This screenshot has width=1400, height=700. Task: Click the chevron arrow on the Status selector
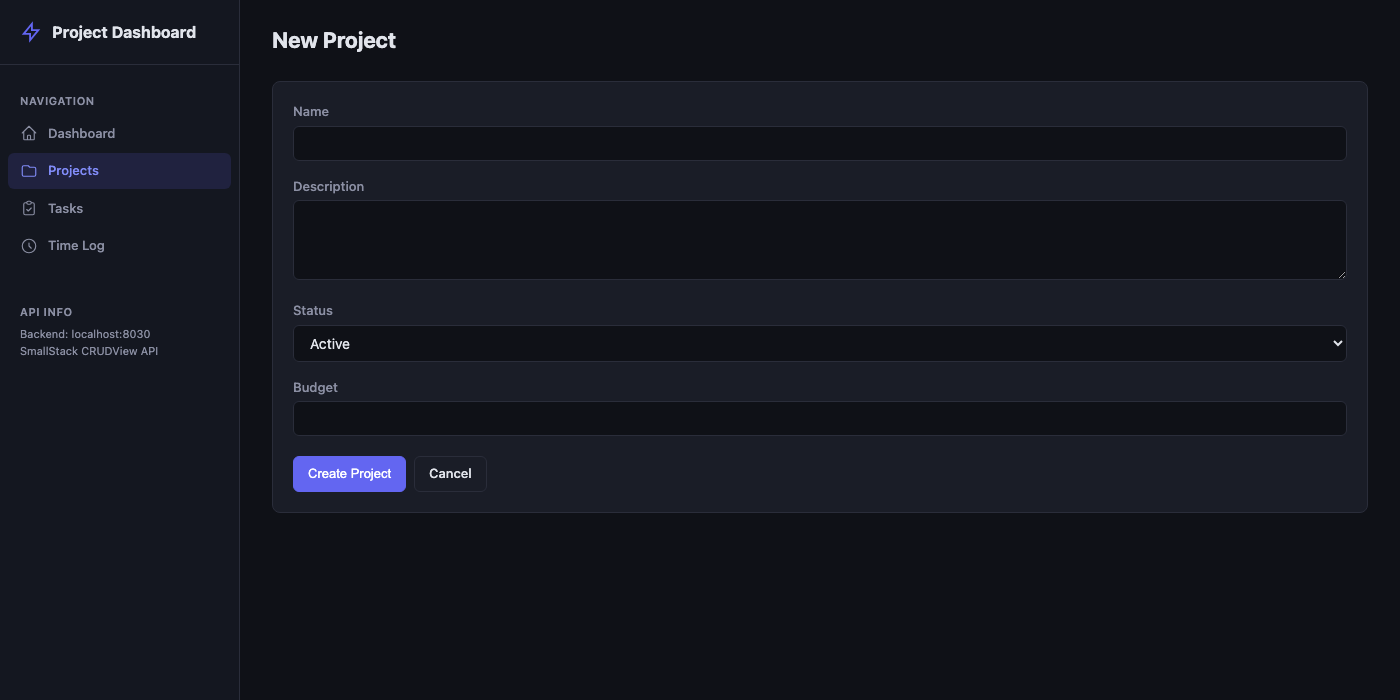[1337, 343]
